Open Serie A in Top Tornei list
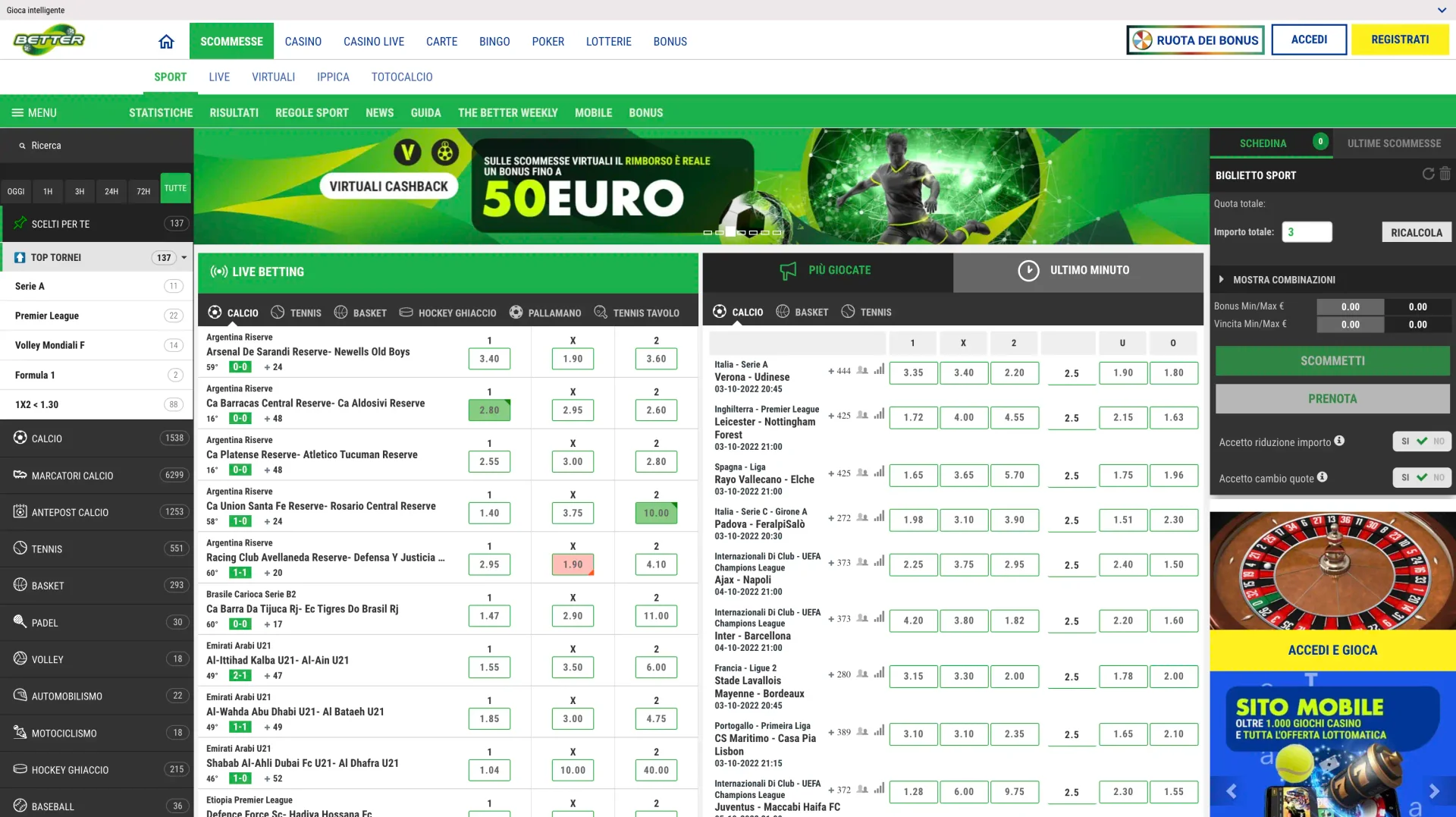Image resolution: width=1456 pixels, height=817 pixels. pyautogui.click(x=96, y=286)
